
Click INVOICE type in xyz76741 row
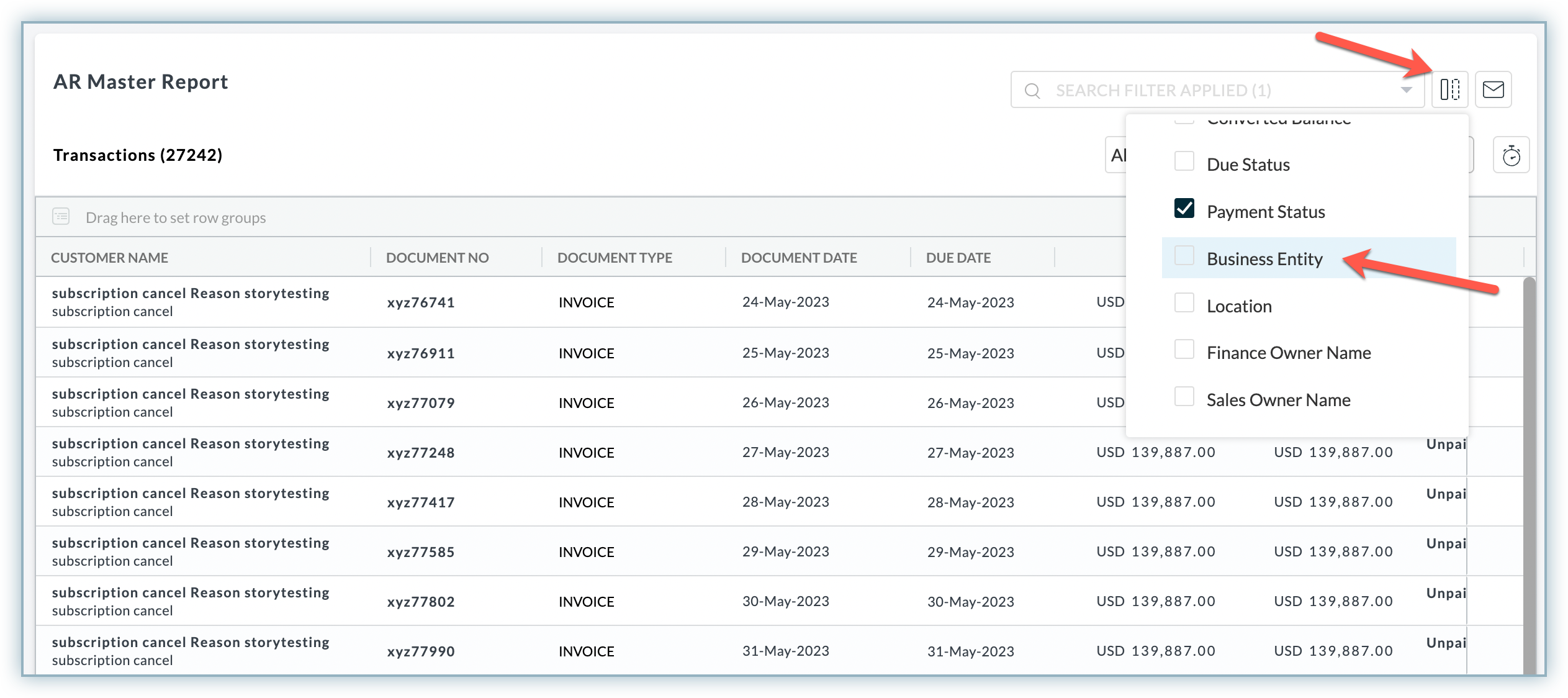pyautogui.click(x=587, y=302)
